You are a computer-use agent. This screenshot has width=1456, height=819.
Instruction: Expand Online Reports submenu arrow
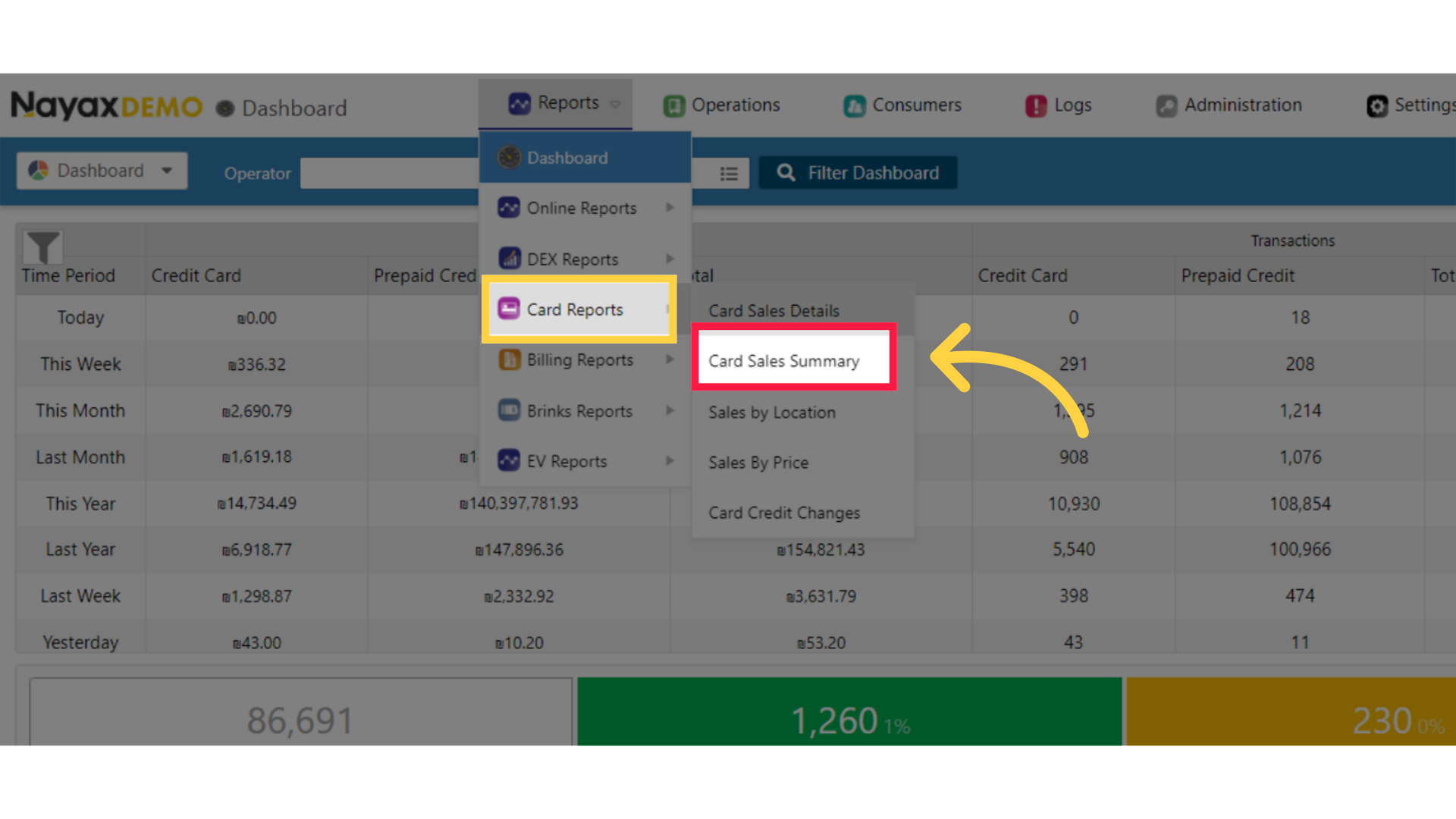click(x=670, y=207)
